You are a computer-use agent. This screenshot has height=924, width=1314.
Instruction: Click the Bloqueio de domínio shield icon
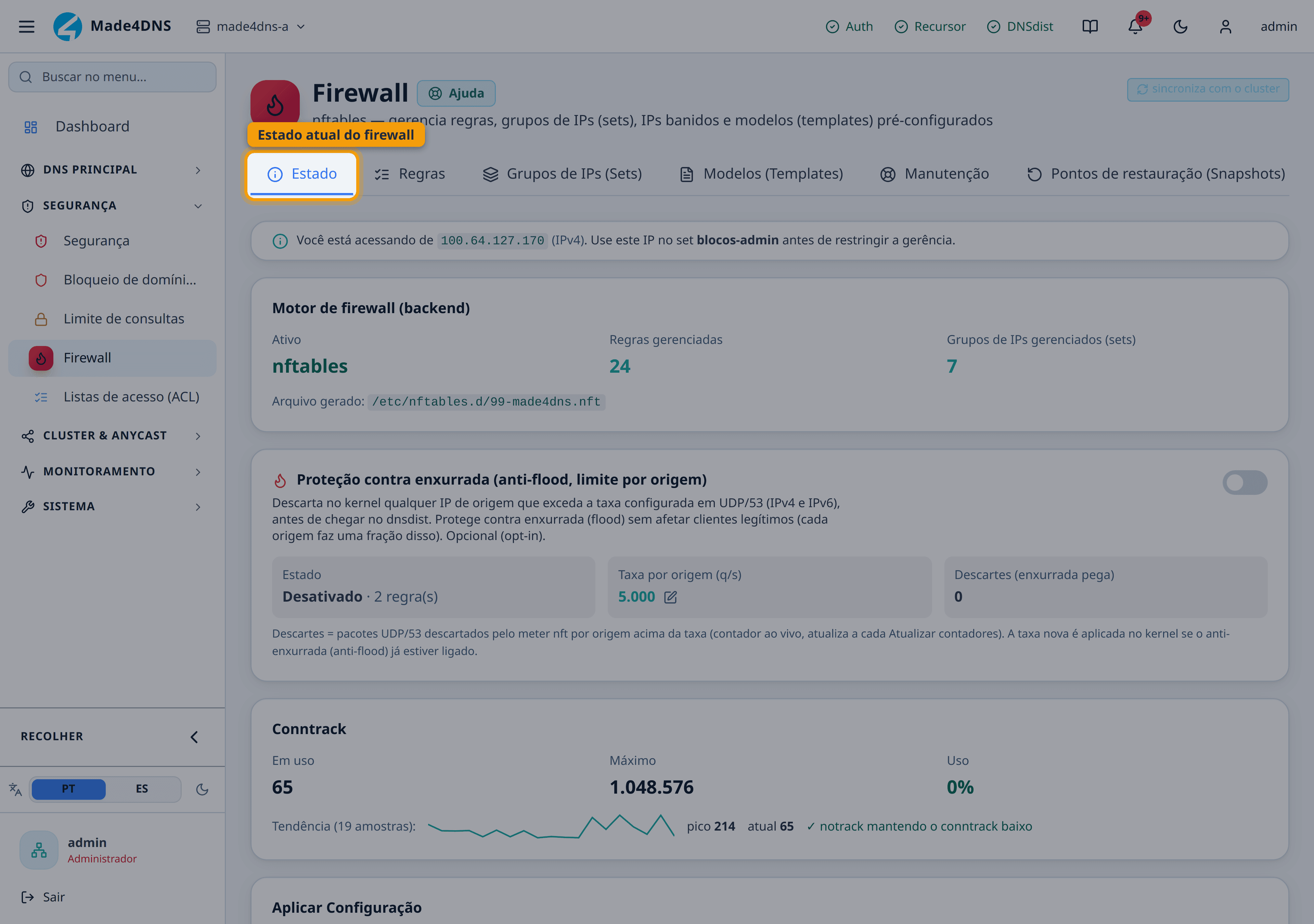click(x=41, y=280)
